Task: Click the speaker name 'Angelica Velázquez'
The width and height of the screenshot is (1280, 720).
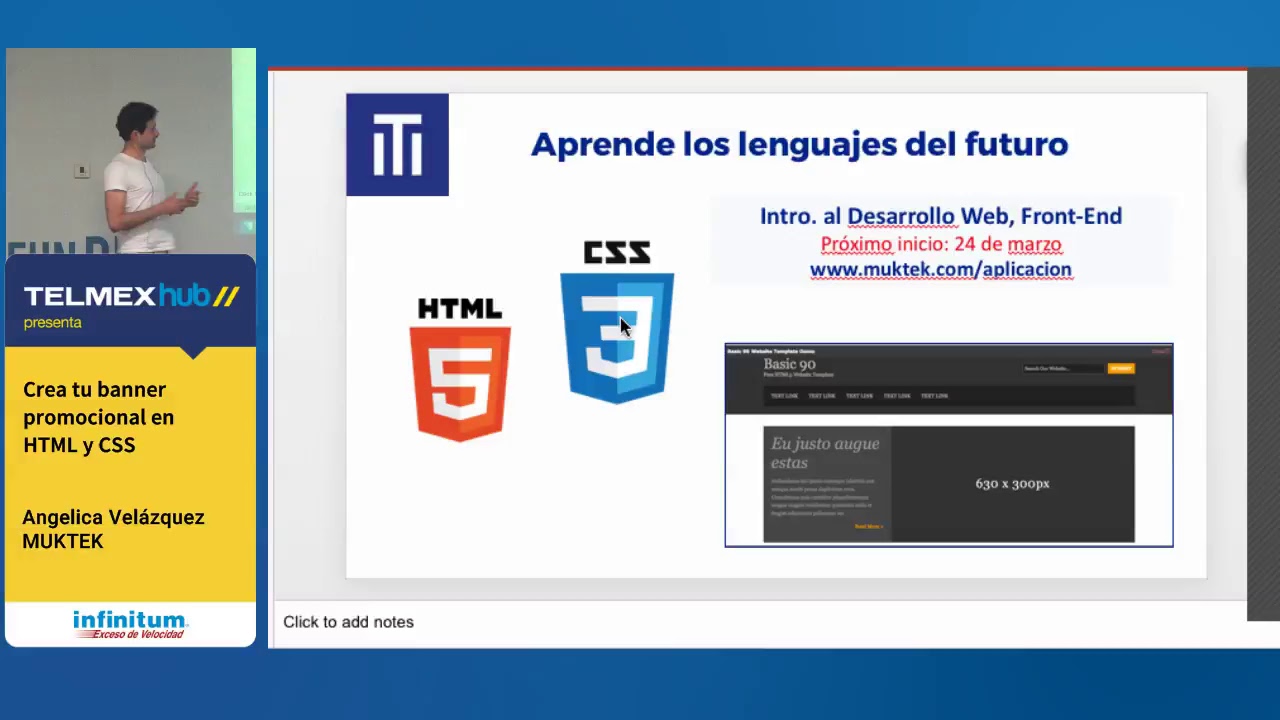Action: click(x=113, y=517)
